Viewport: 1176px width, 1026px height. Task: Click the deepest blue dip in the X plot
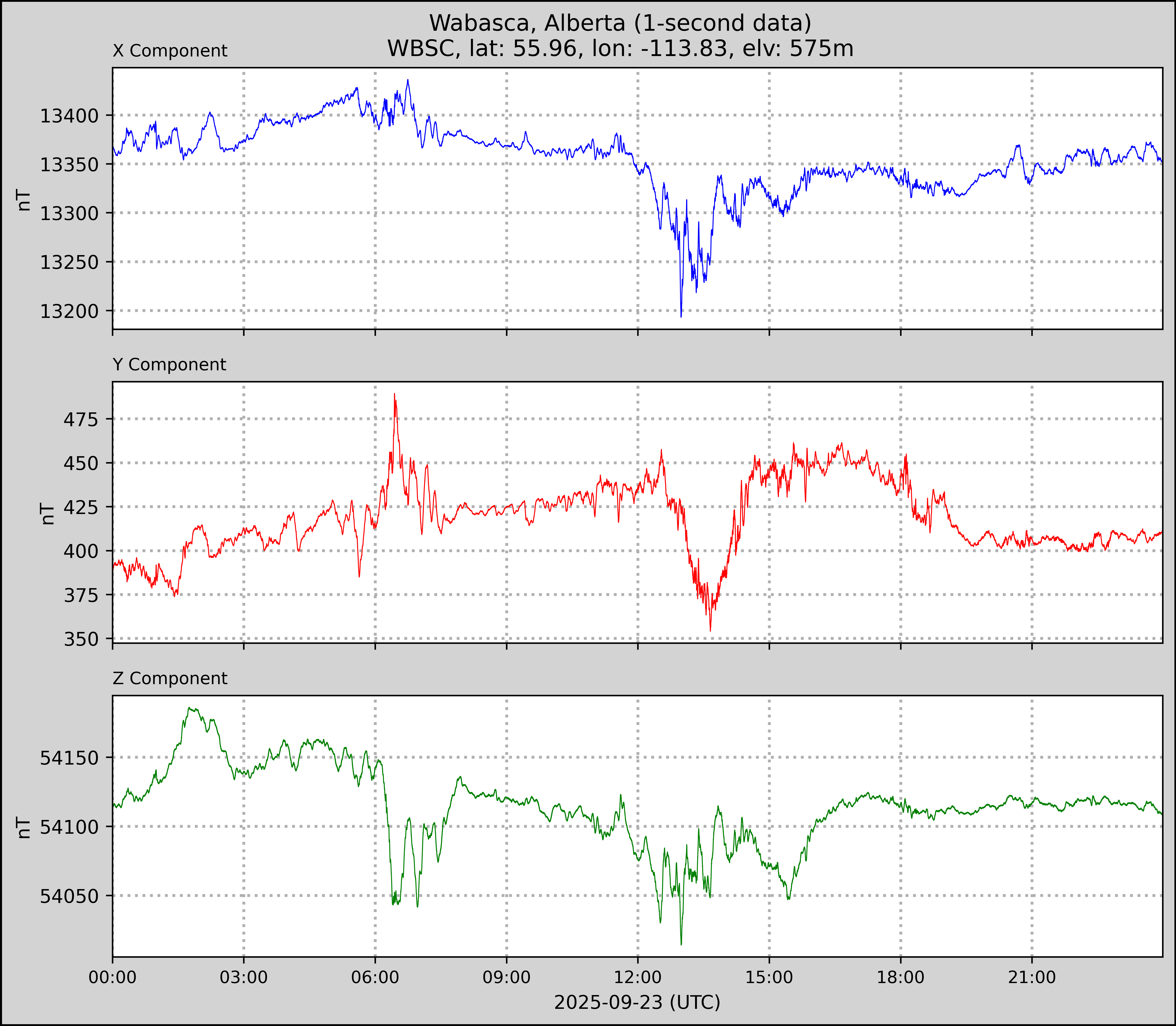[x=680, y=315]
